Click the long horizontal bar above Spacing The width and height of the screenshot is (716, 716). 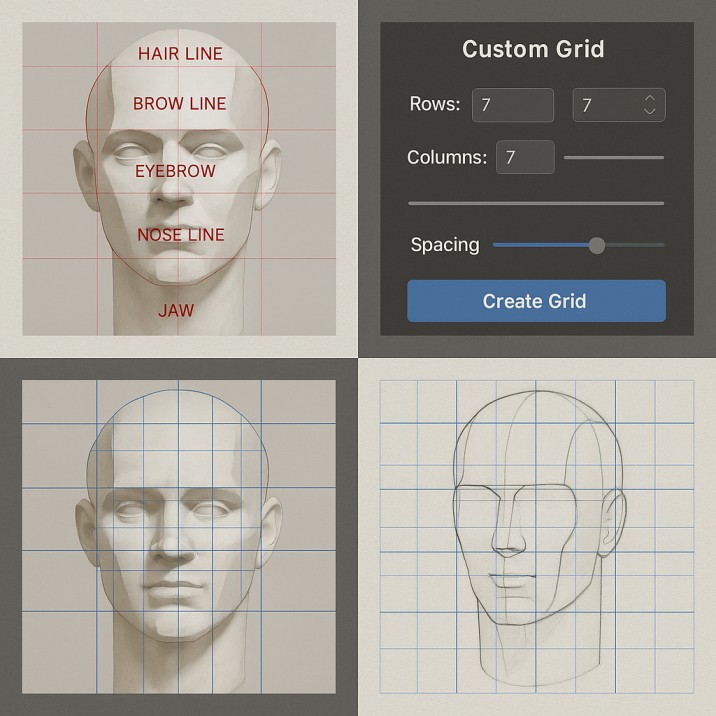(535, 203)
